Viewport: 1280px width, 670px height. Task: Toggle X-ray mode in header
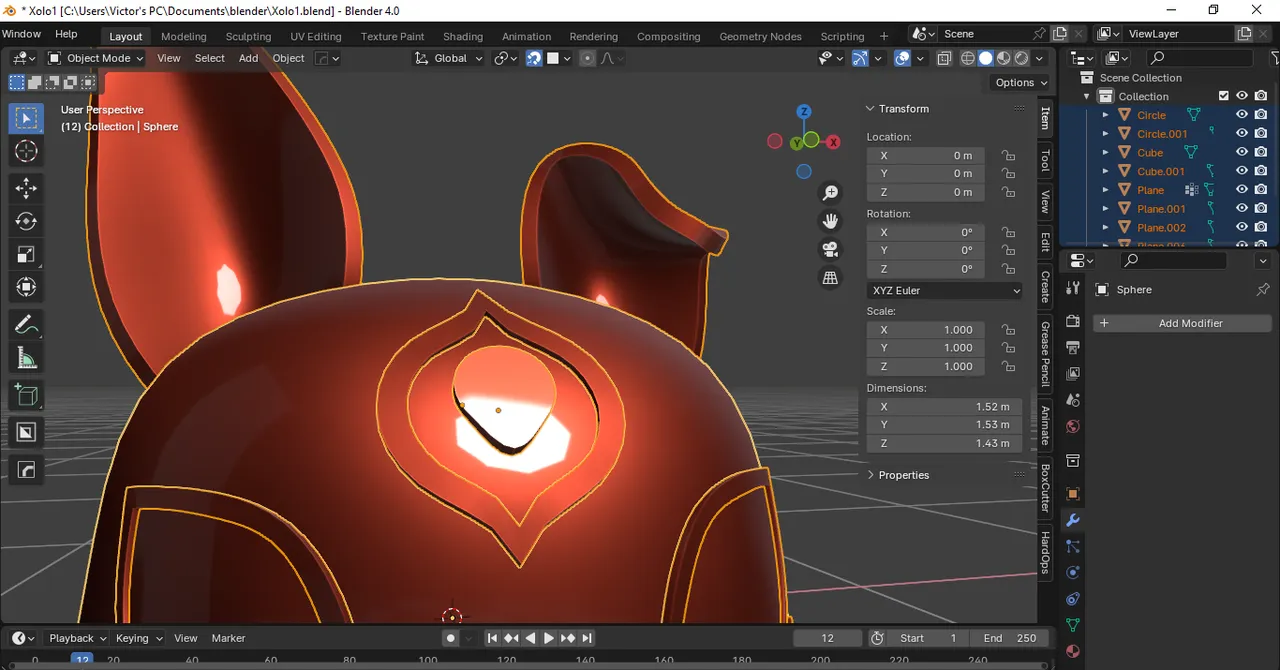tap(944, 58)
